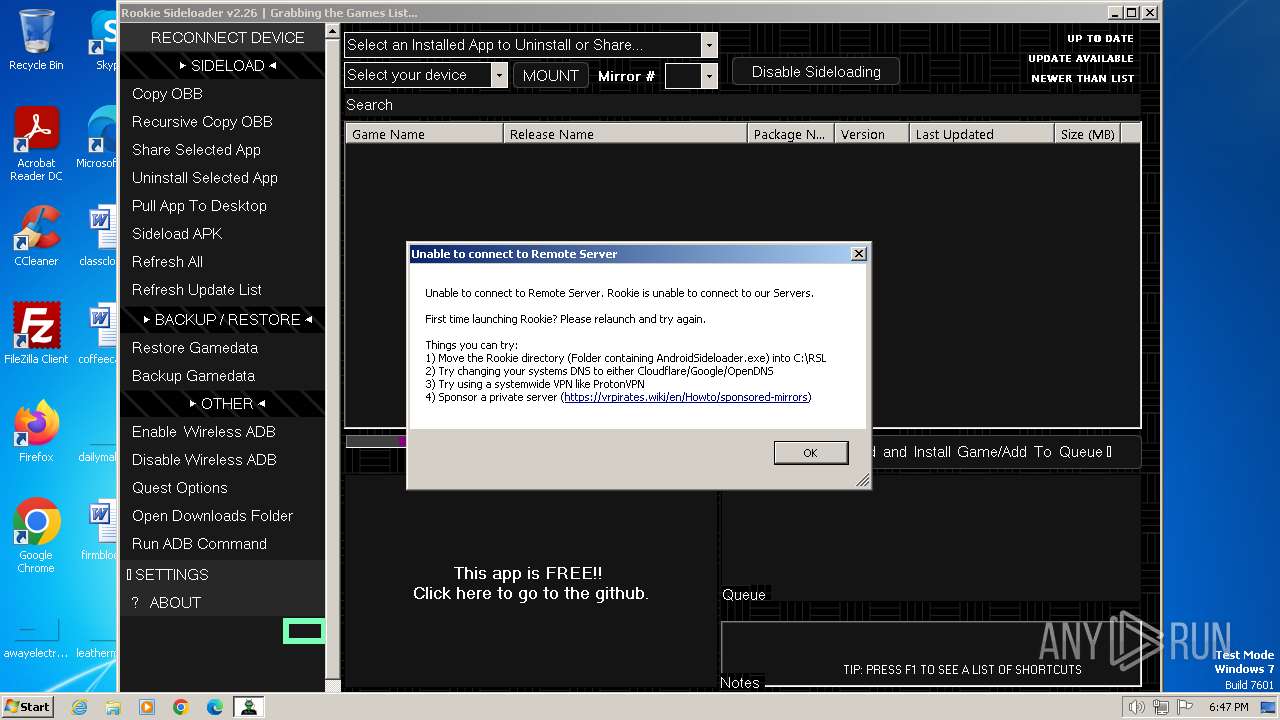This screenshot has width=1280, height=720.
Task: Sort by Version column header
Action: click(872, 134)
